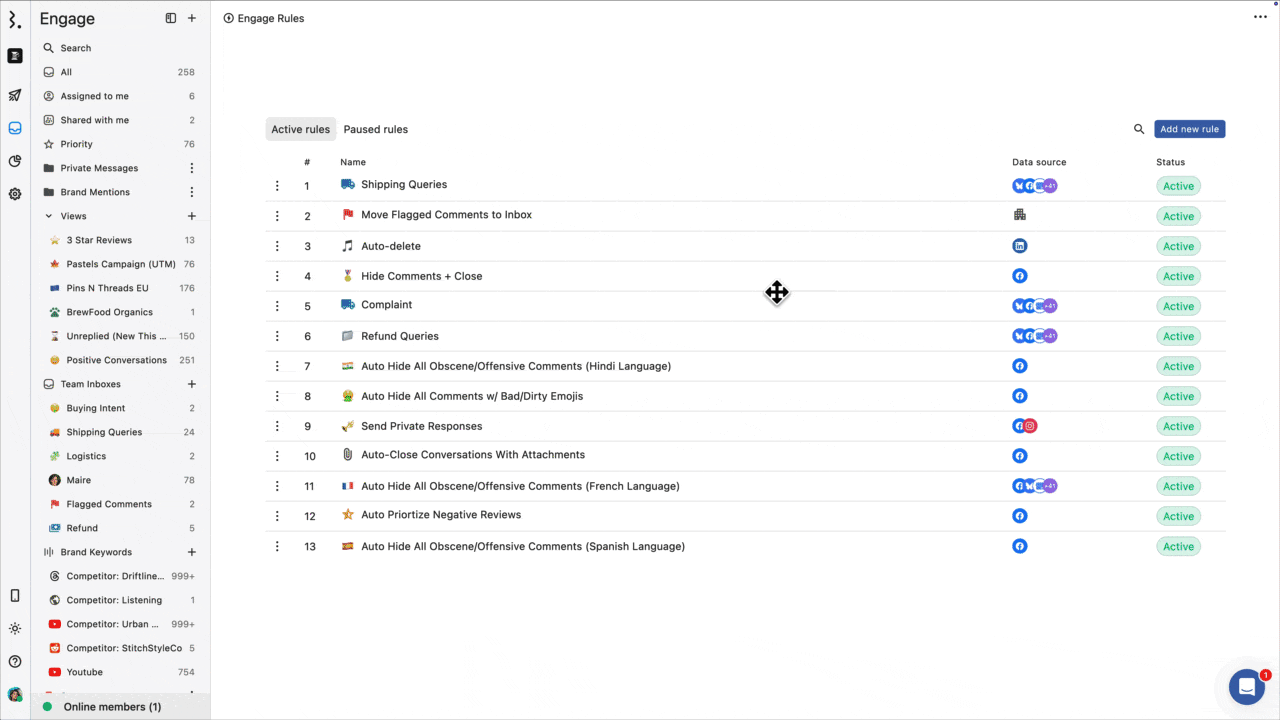The width and height of the screenshot is (1280, 720).
Task: Select the Active rules tab
Action: click(300, 129)
